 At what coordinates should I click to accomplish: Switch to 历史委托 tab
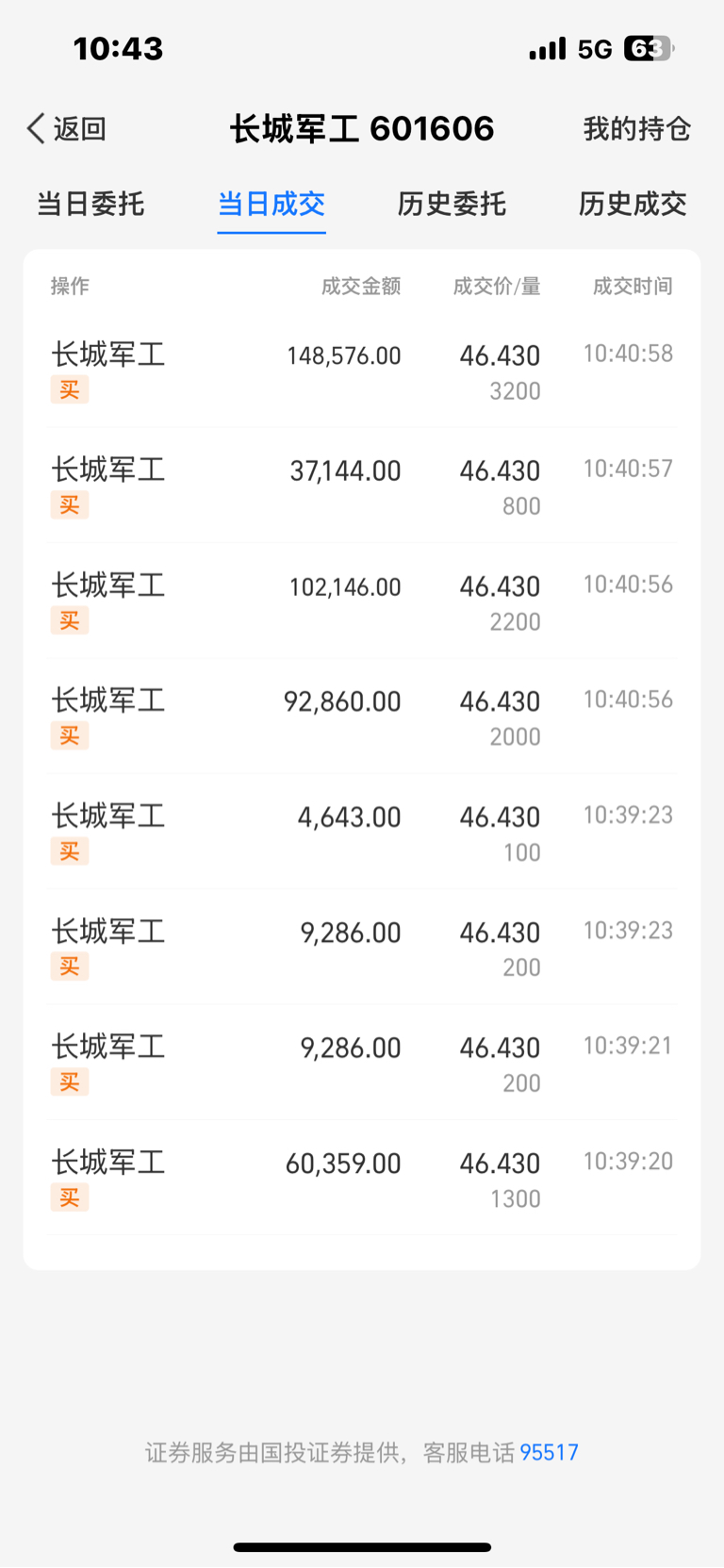(x=452, y=204)
